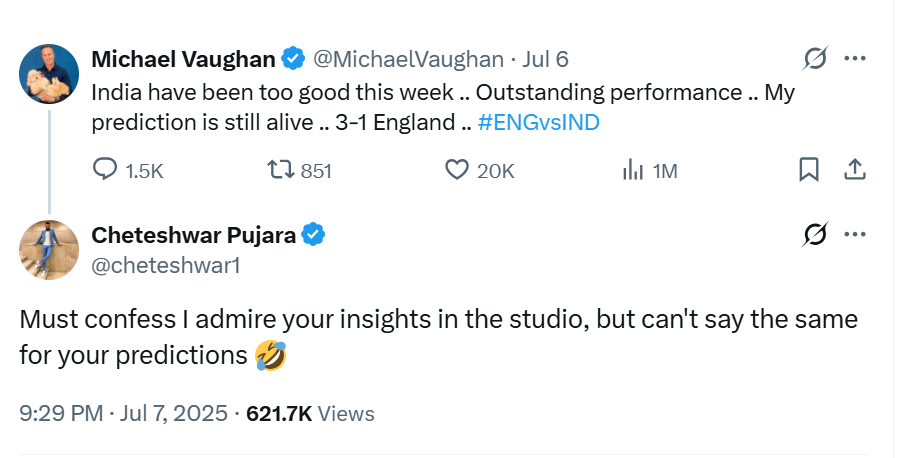This screenshot has height=458, width=923.
Task: Open Michael Vaughan's profile name
Action: click(183, 60)
